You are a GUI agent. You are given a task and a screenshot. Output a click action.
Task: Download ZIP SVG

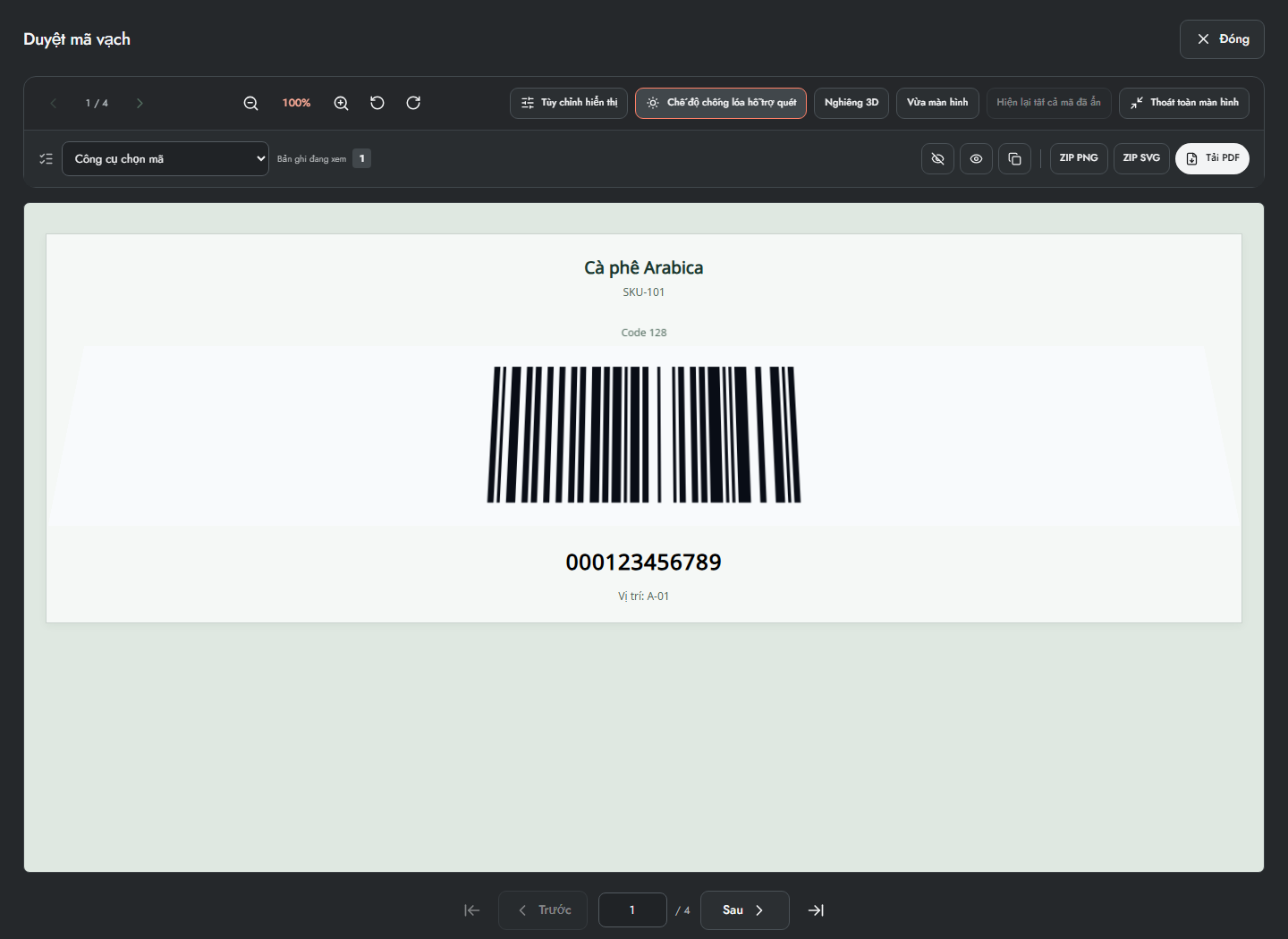(1141, 158)
